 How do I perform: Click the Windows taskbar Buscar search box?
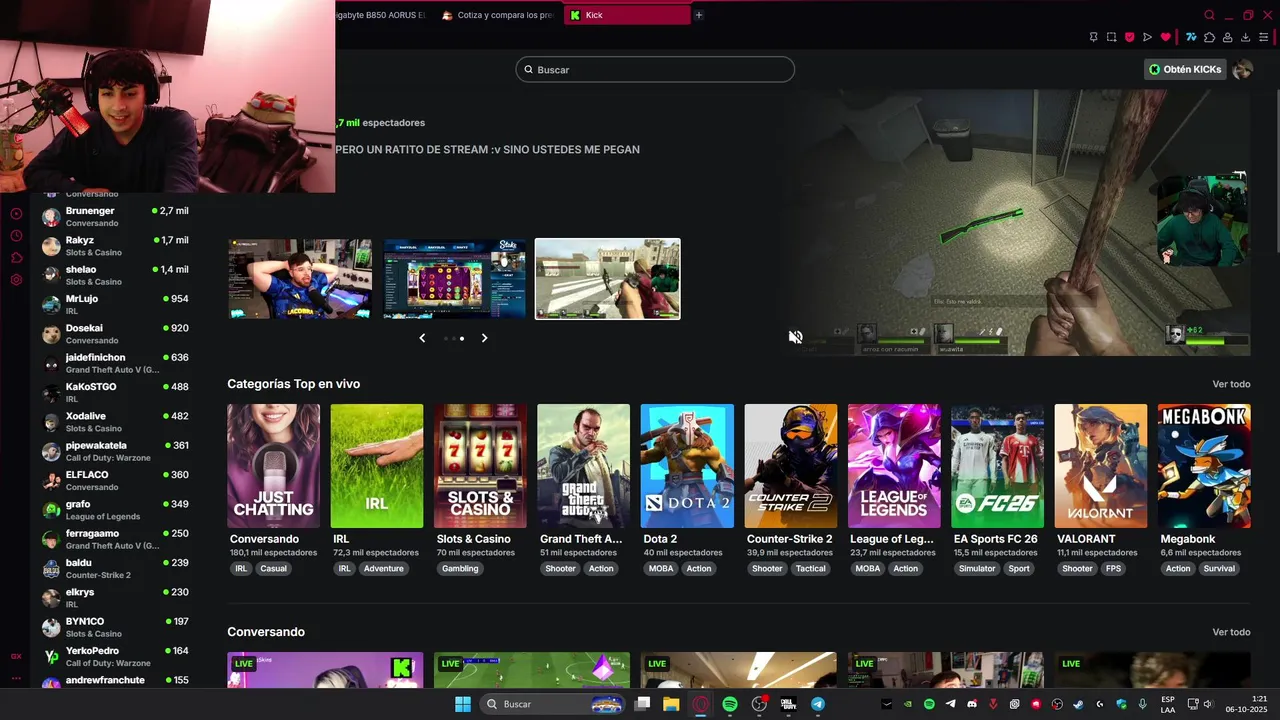click(550, 704)
